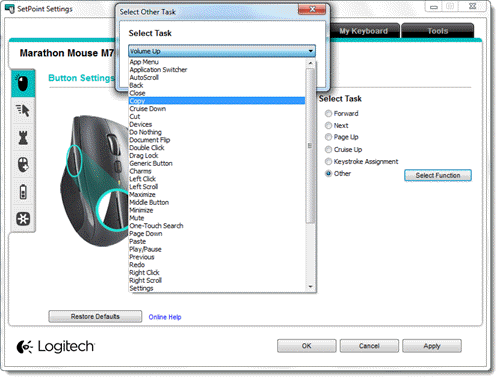
Task: Pick Drag Lock from the list
Action: (x=217, y=156)
